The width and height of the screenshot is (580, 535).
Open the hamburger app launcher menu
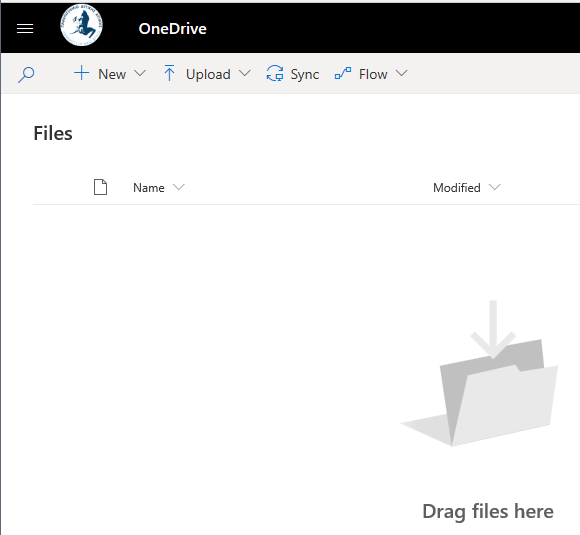[x=25, y=28]
